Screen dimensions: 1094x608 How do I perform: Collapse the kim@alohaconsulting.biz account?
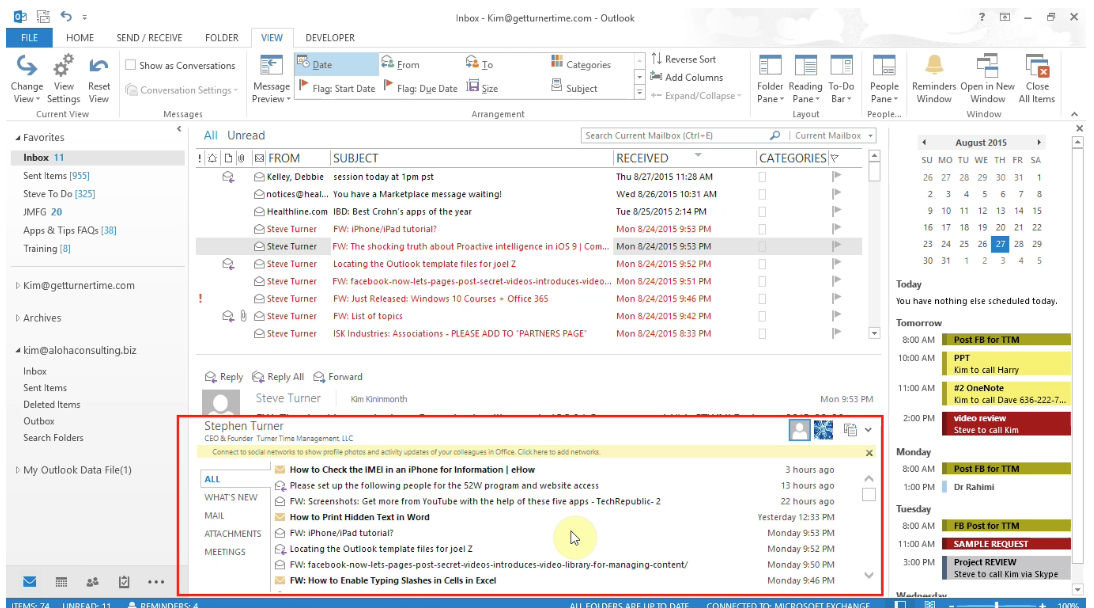(17, 350)
